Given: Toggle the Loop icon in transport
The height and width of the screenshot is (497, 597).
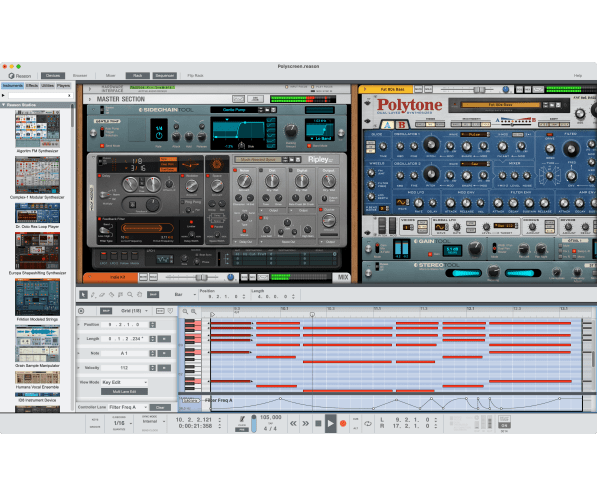Looking at the screenshot, I should click(368, 423).
